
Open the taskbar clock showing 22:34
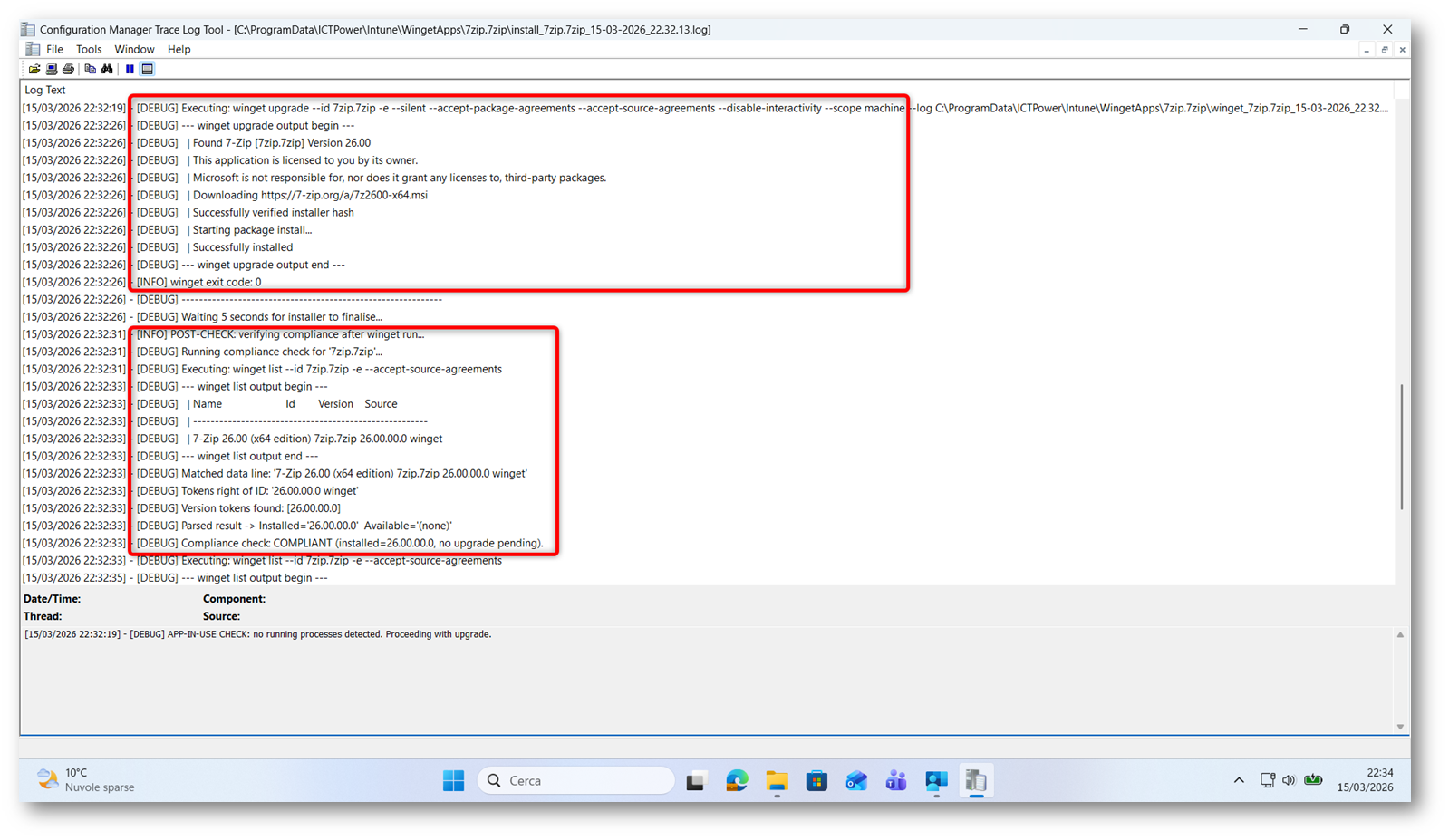click(1366, 780)
